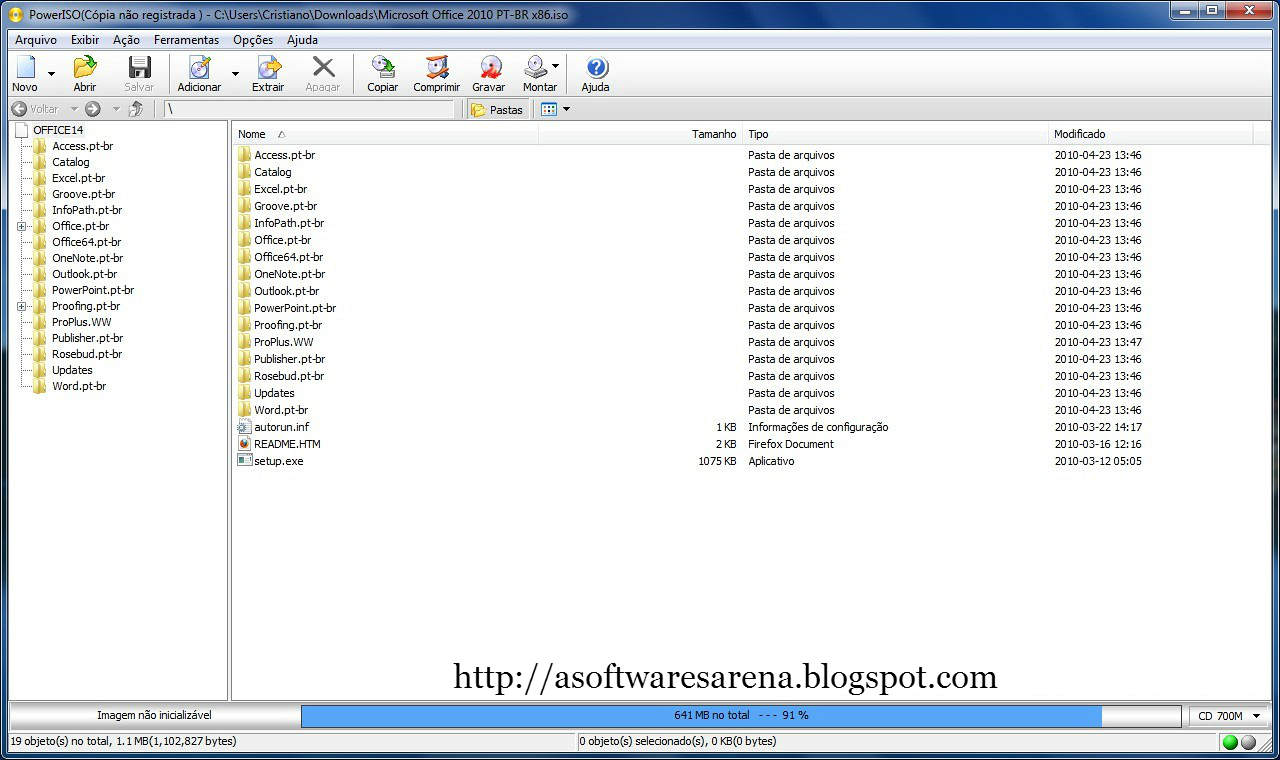Click the Comprimir compress icon
Viewport: 1280px width, 760px height.
point(437,67)
